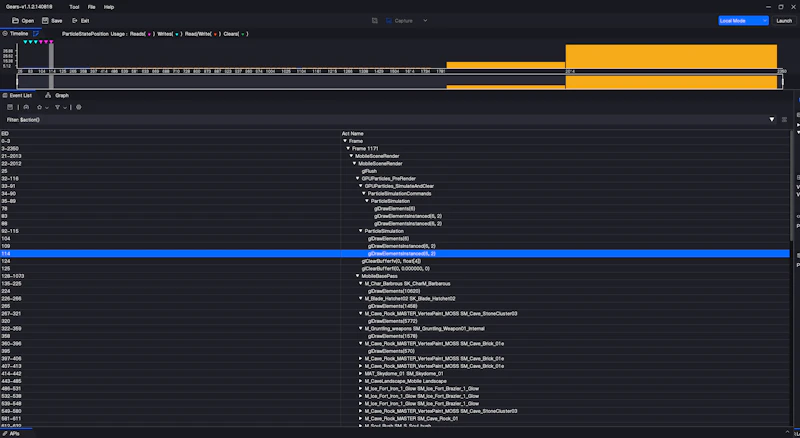Collapse the MobileBasePass node
The image size is (800, 438).
(357, 276)
